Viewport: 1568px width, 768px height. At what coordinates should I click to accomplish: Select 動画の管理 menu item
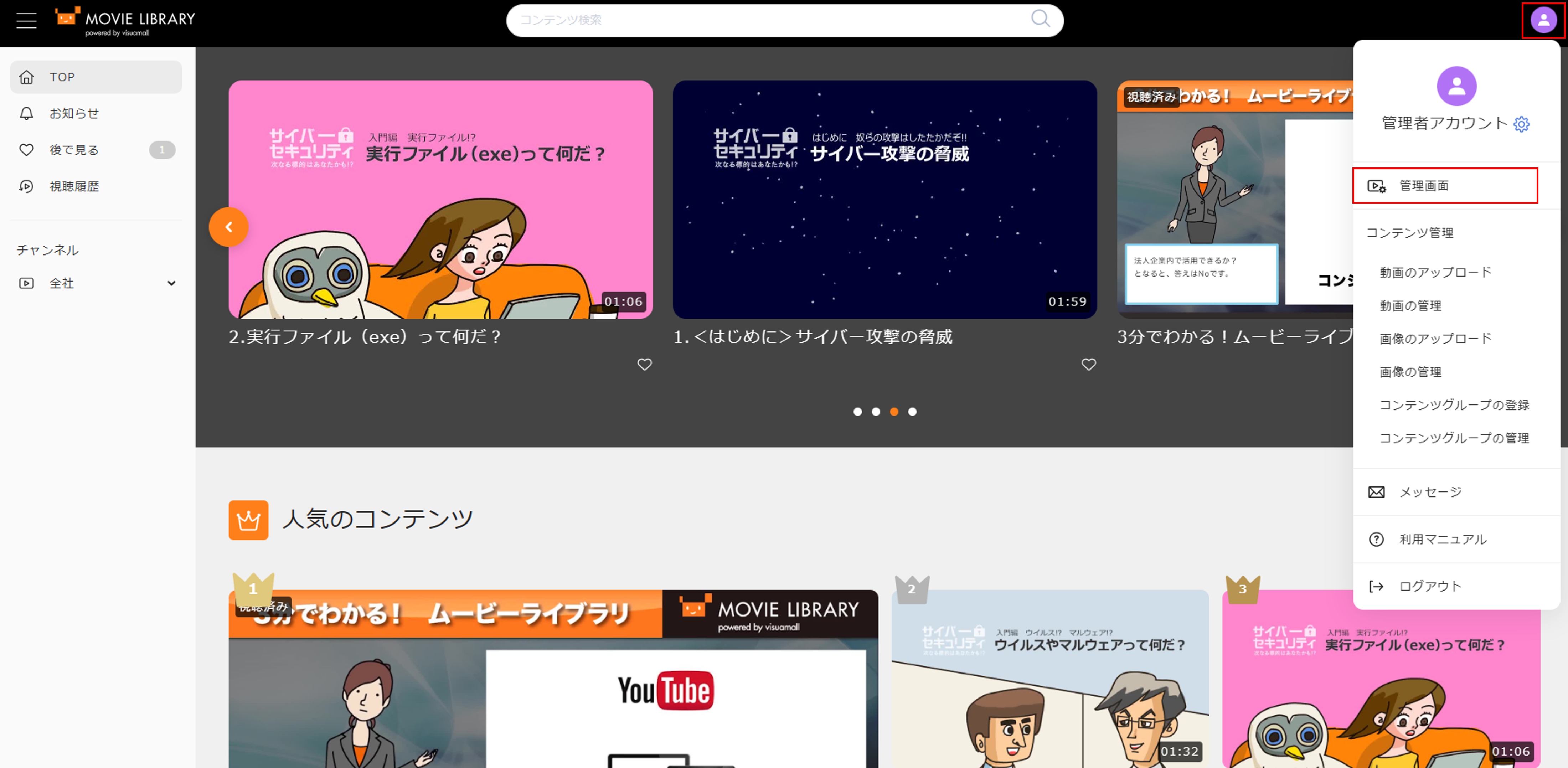[1410, 305]
